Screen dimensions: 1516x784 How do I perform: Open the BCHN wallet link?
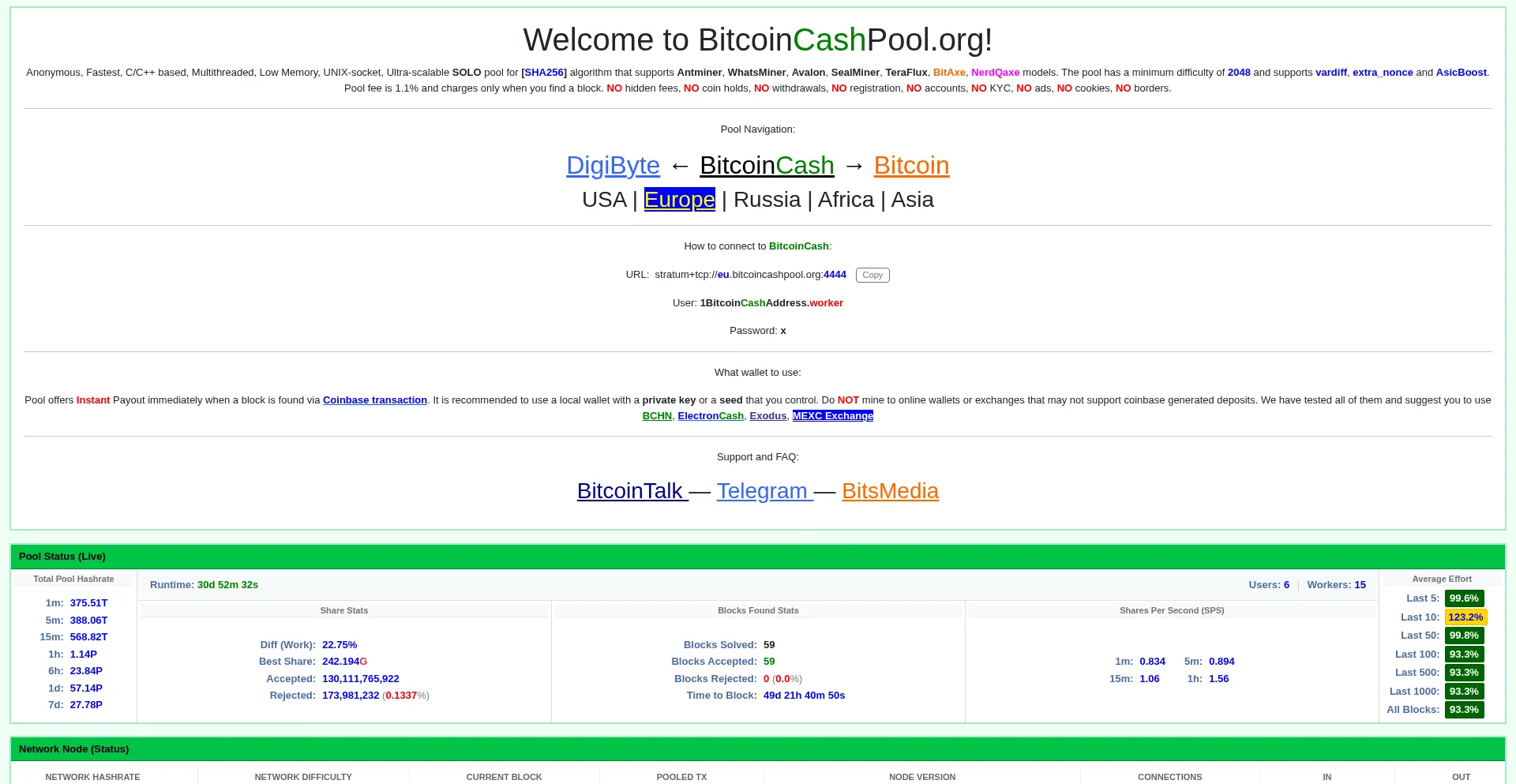tap(657, 416)
